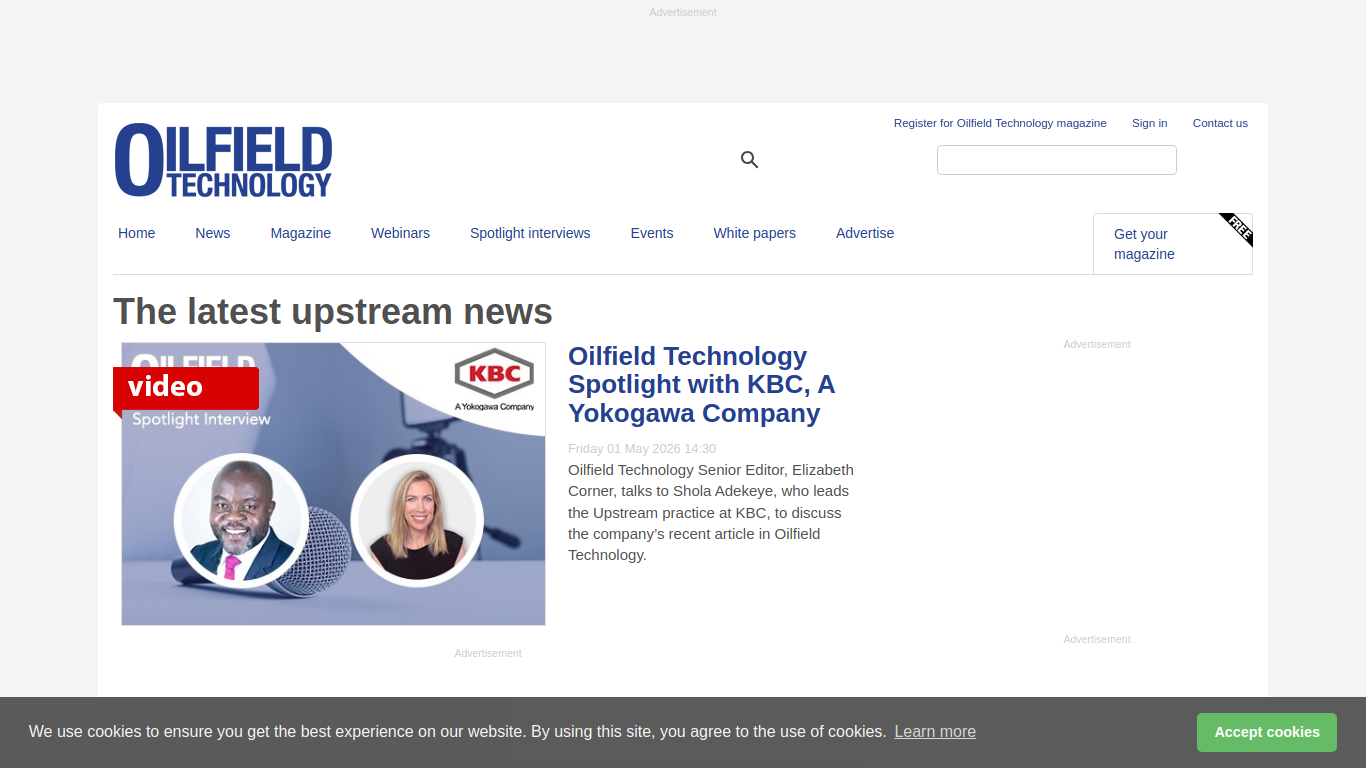Click The latest upstream news heading

(333, 312)
